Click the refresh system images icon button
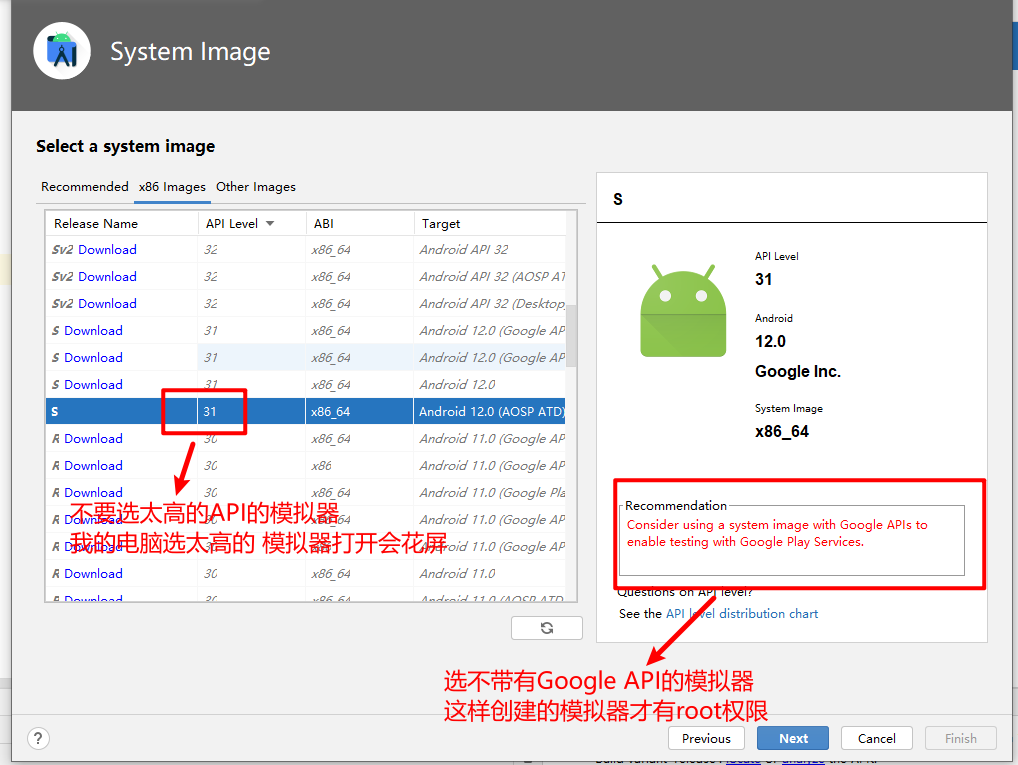Screen dimensions: 1018x765 pos(547,628)
